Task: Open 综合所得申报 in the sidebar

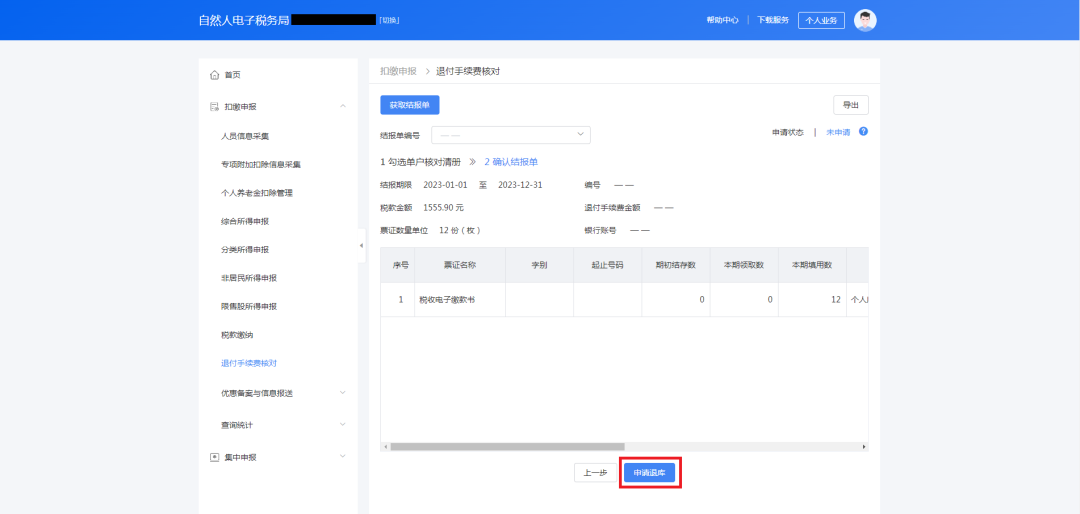Action: (245, 221)
